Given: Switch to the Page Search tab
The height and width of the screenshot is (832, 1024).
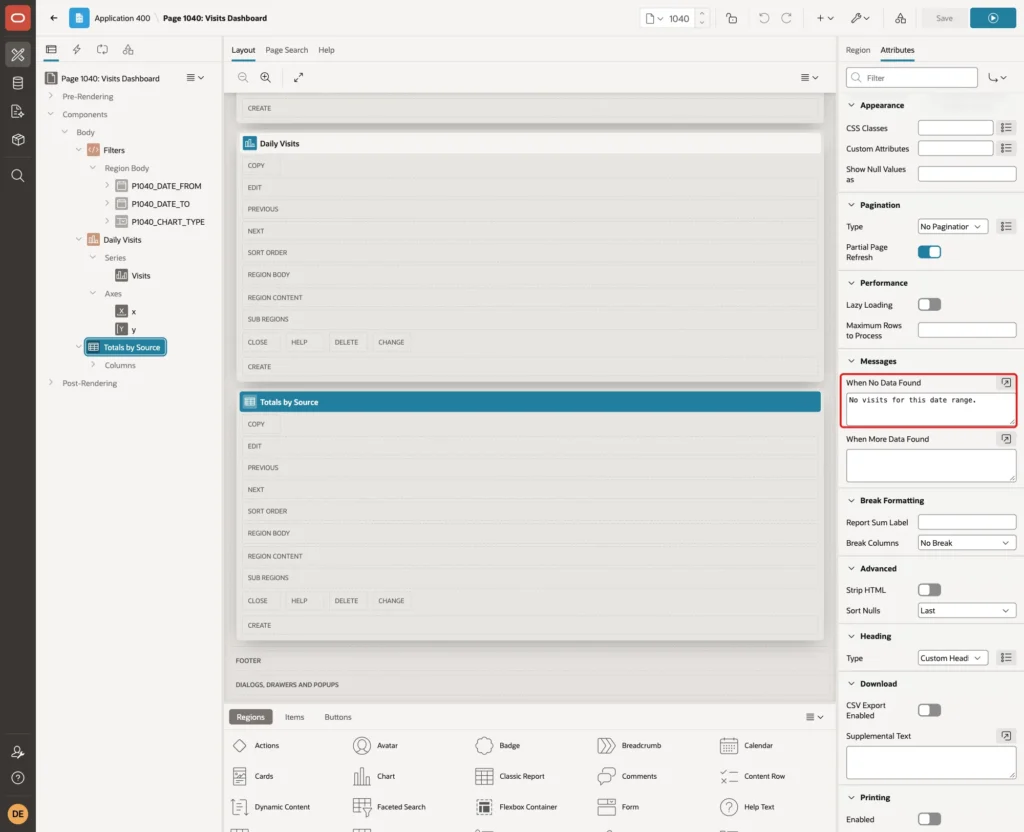Looking at the screenshot, I should [287, 50].
